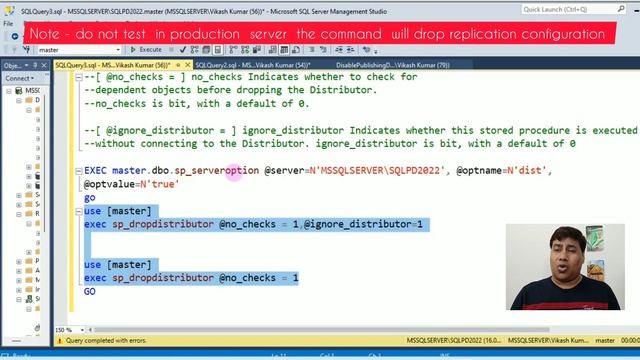Open the master database dropdown
This screenshot has height=360, width=640.
[x=118, y=50]
